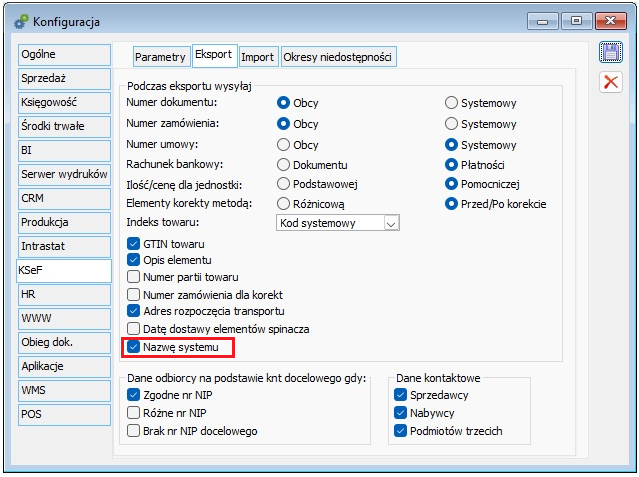This screenshot has height=477, width=639.
Task: Open the BI section
Action: tap(64, 150)
